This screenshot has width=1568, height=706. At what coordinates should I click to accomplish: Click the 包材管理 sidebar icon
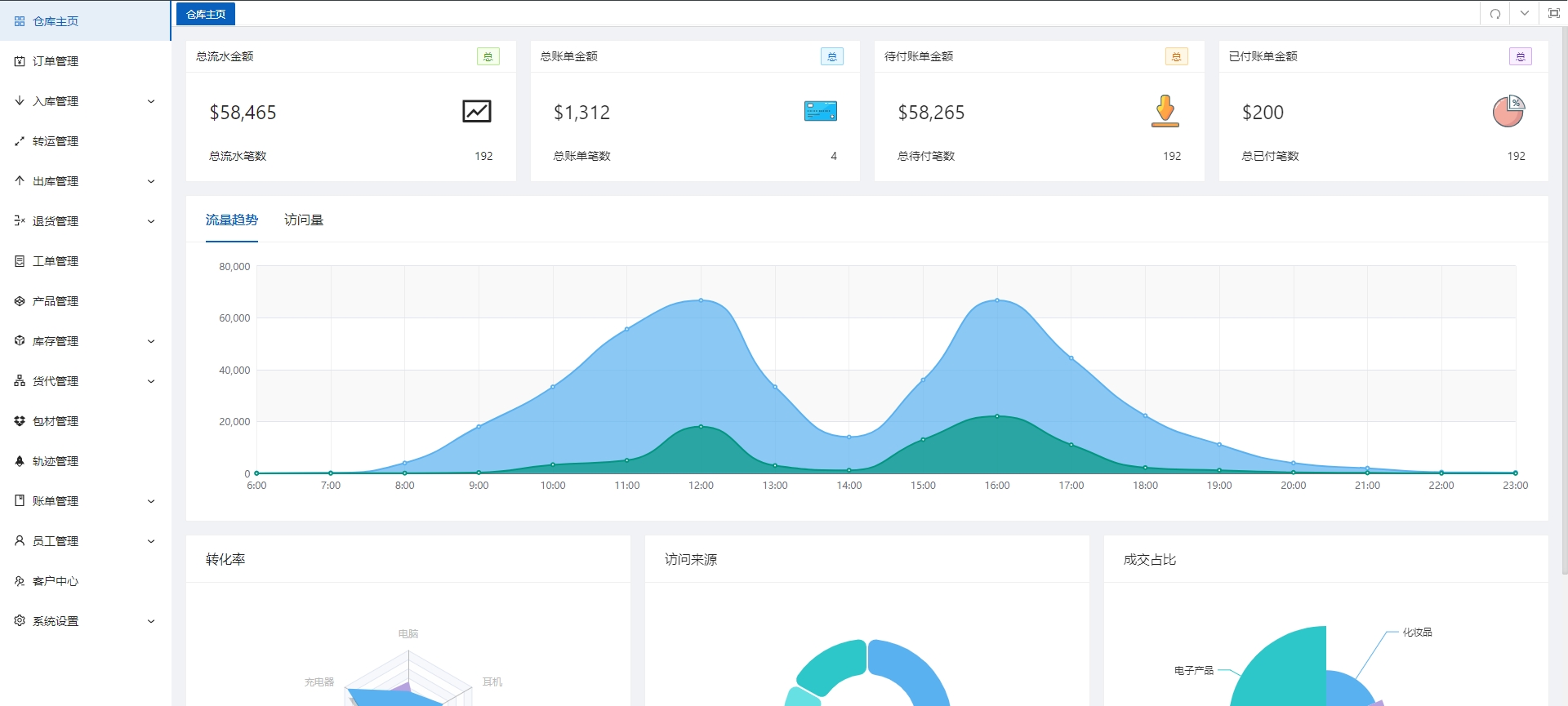click(20, 421)
